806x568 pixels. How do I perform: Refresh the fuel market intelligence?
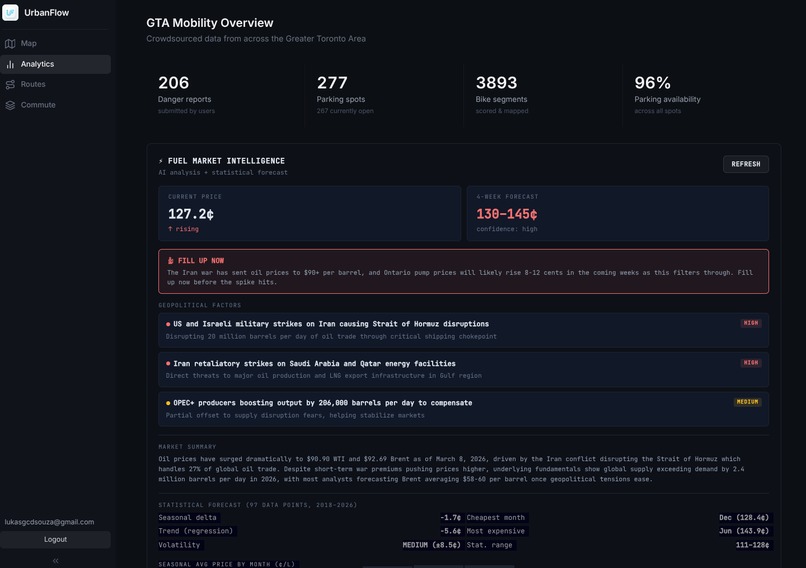click(x=746, y=164)
